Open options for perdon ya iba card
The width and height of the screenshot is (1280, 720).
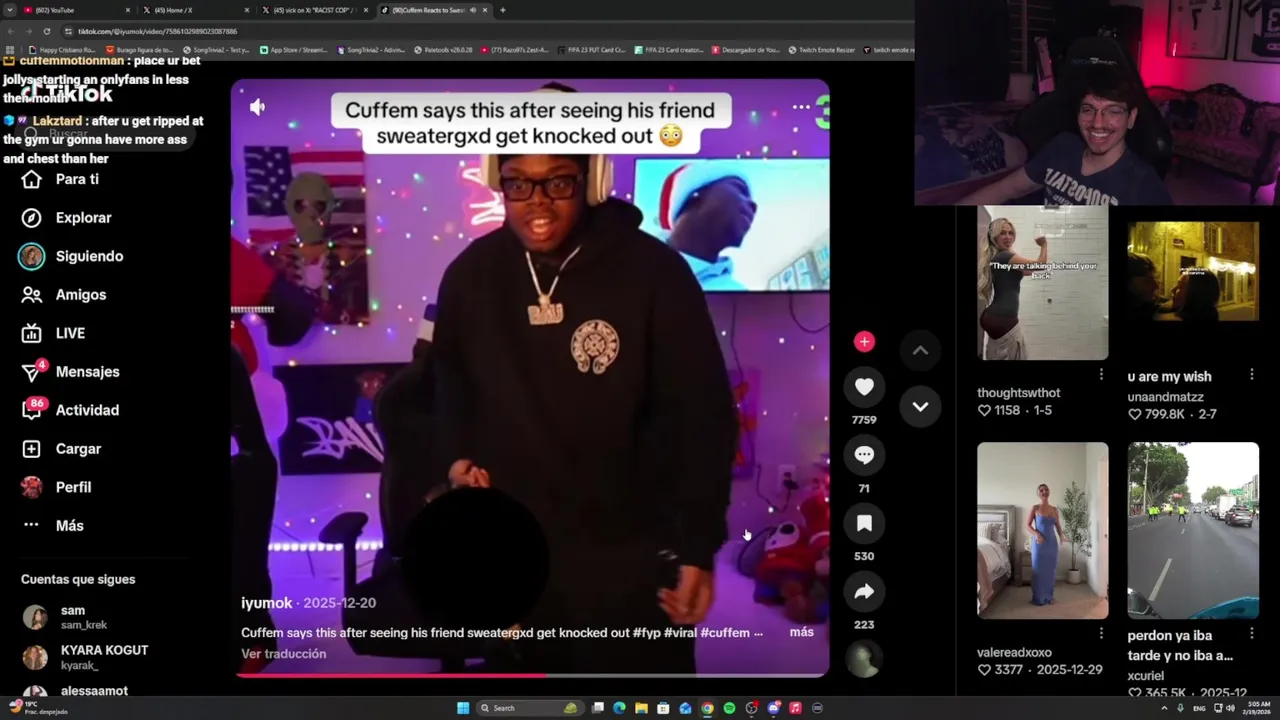pyautogui.click(x=1251, y=633)
